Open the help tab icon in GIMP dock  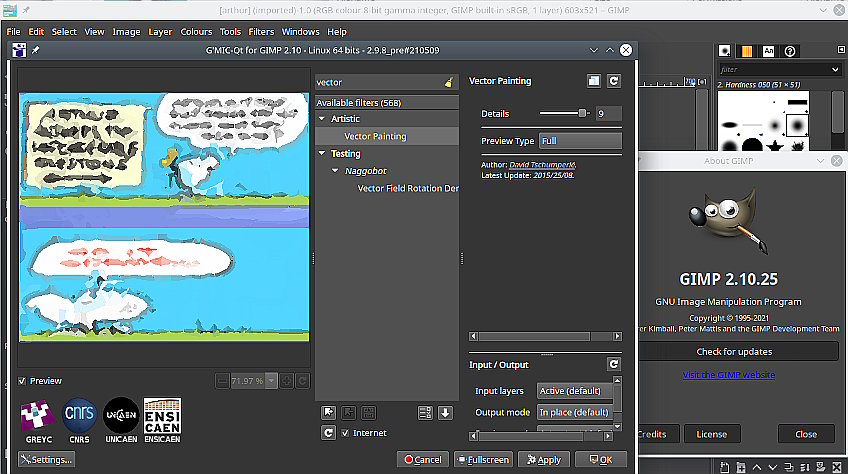click(790, 51)
